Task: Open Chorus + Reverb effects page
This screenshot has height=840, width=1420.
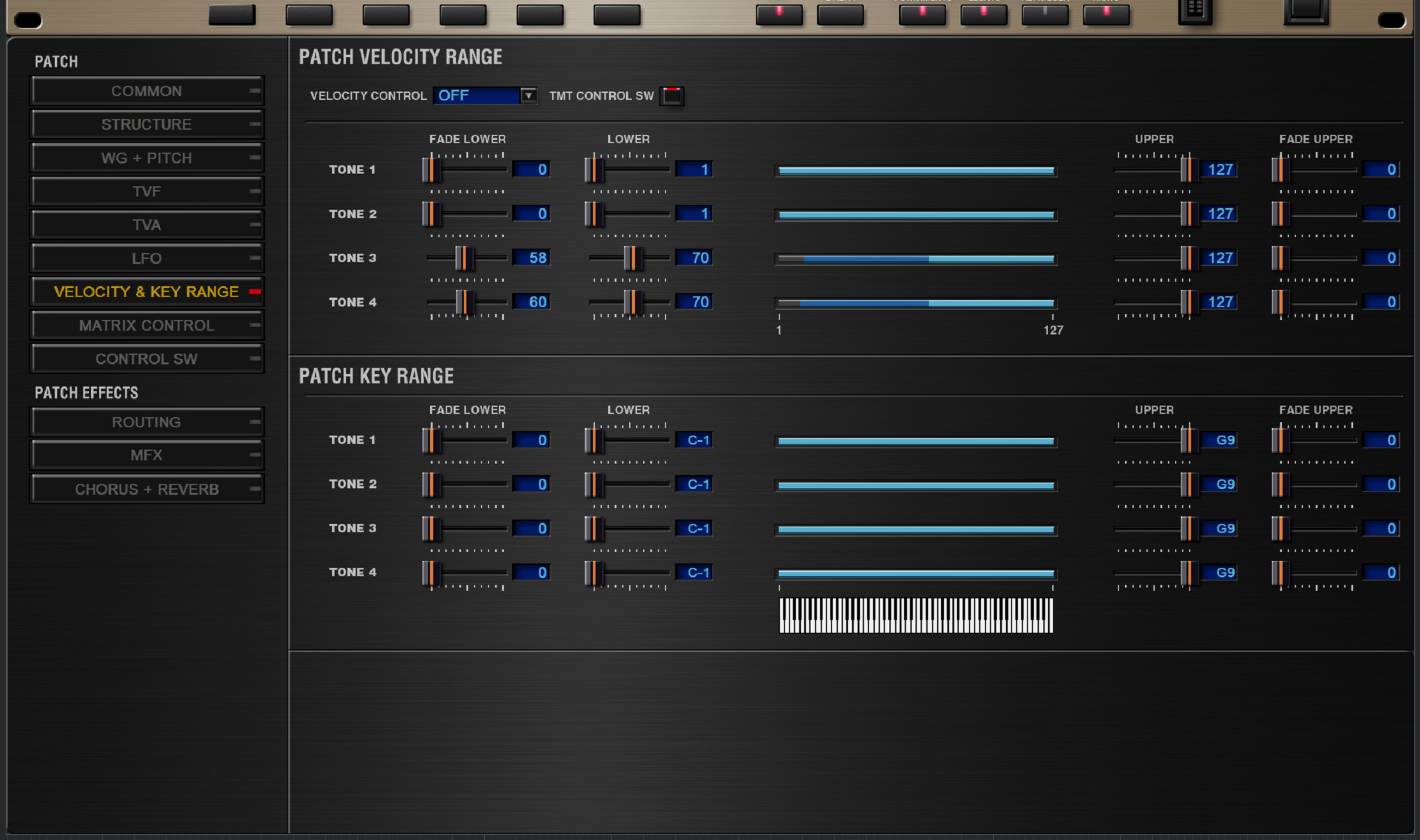Action: [x=146, y=489]
